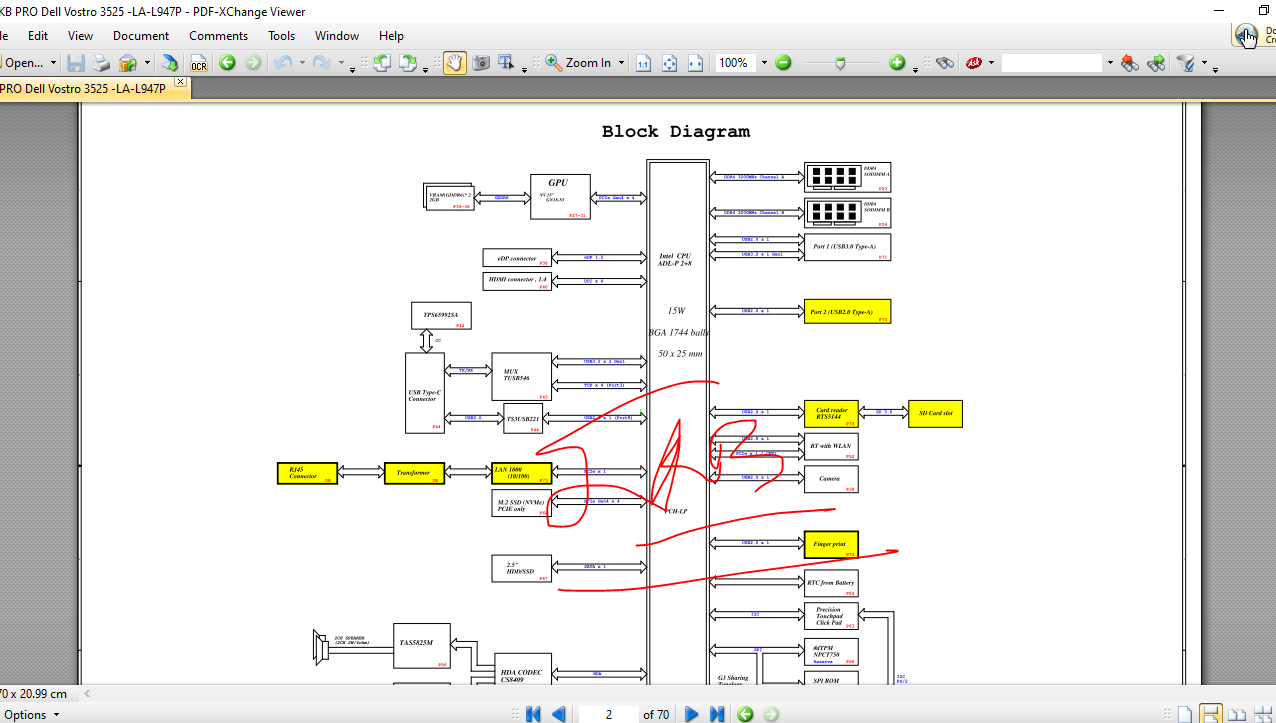Fit the whole page in window

[669, 63]
